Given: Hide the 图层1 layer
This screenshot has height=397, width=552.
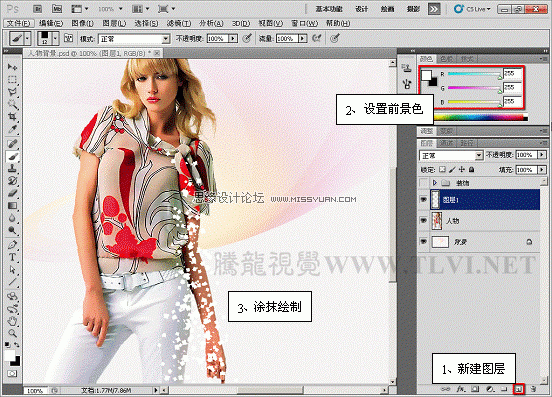Looking at the screenshot, I should (424, 200).
